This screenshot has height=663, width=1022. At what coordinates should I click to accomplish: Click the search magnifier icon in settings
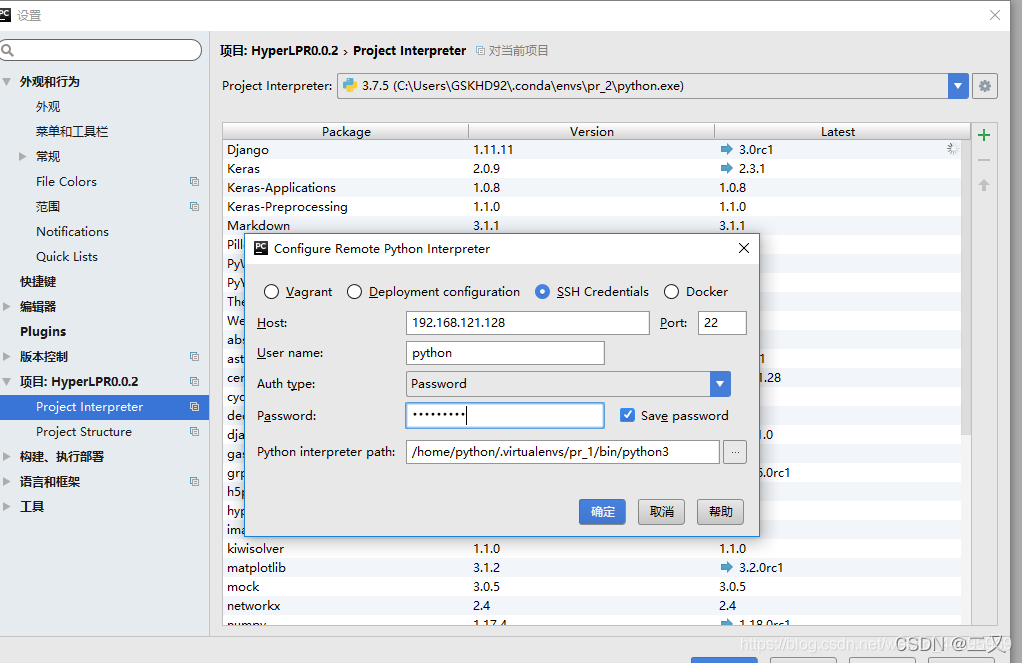[x=8, y=50]
